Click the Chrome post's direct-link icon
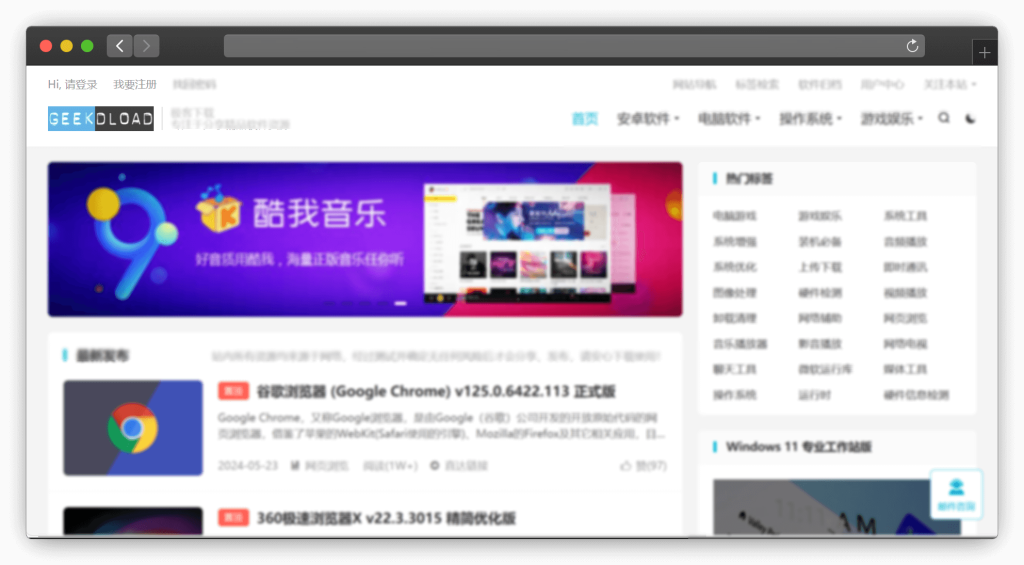Image resolution: width=1024 pixels, height=565 pixels. (x=434, y=466)
